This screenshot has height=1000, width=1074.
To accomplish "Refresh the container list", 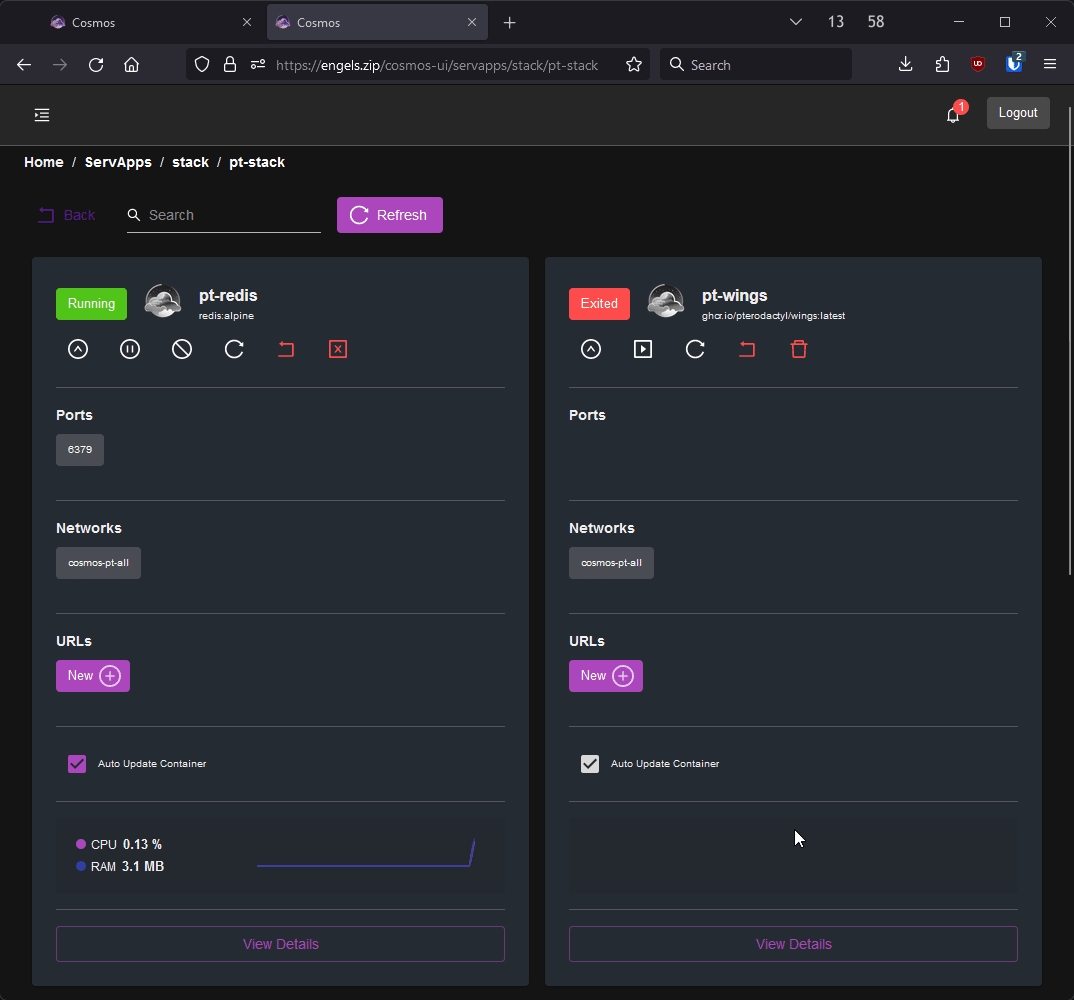I will coord(390,215).
